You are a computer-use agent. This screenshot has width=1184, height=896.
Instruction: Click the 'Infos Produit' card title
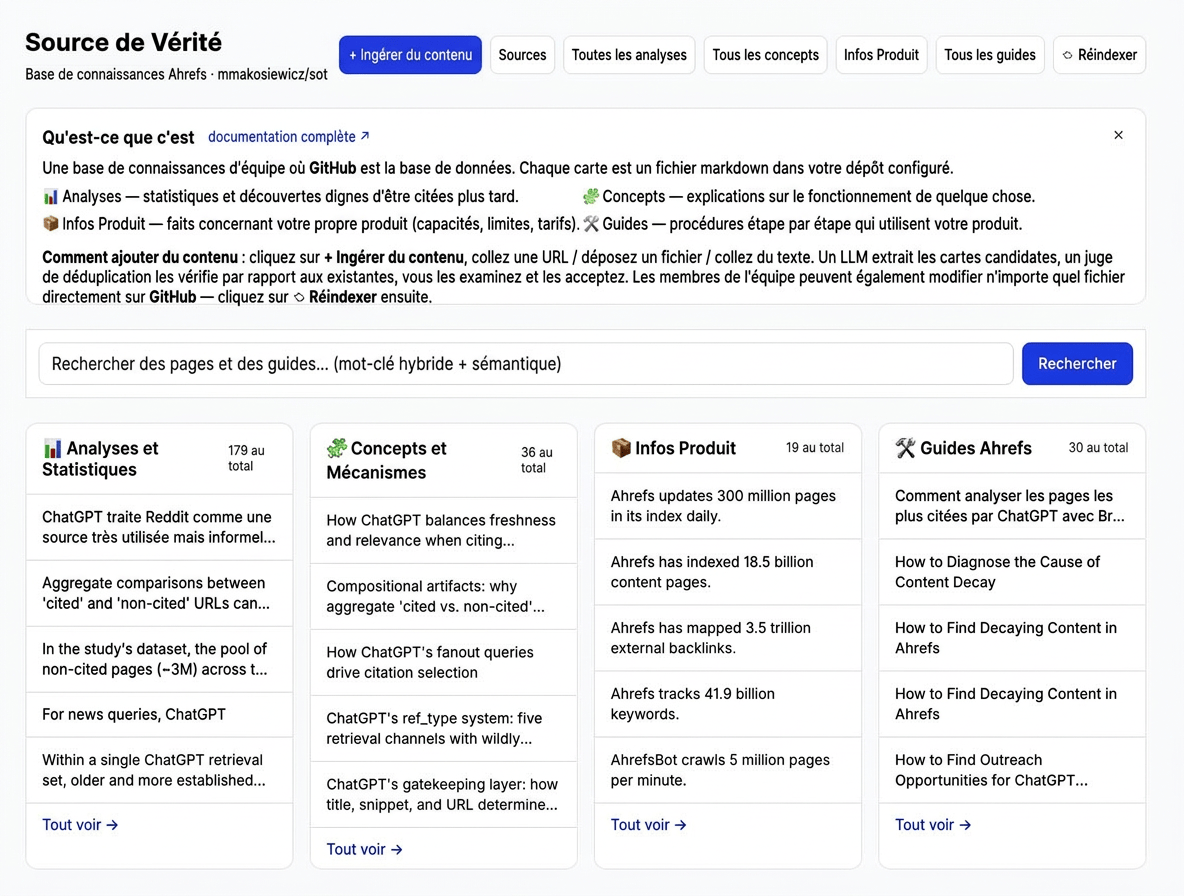point(685,448)
